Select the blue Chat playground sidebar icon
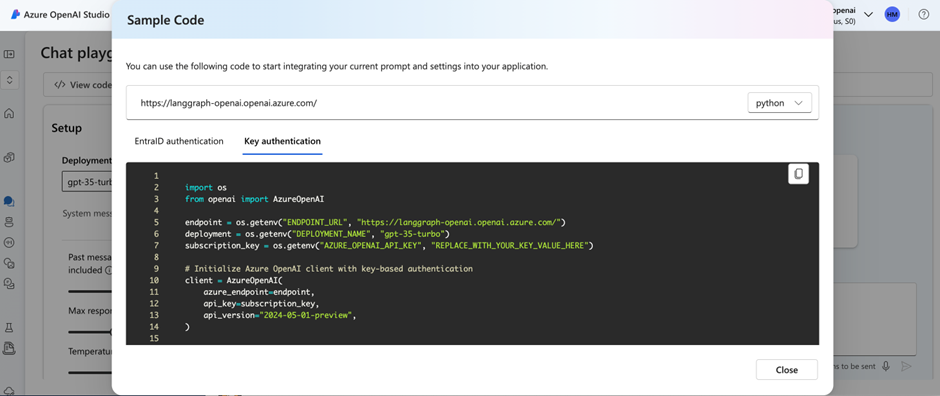The image size is (940, 396). coord(9,201)
